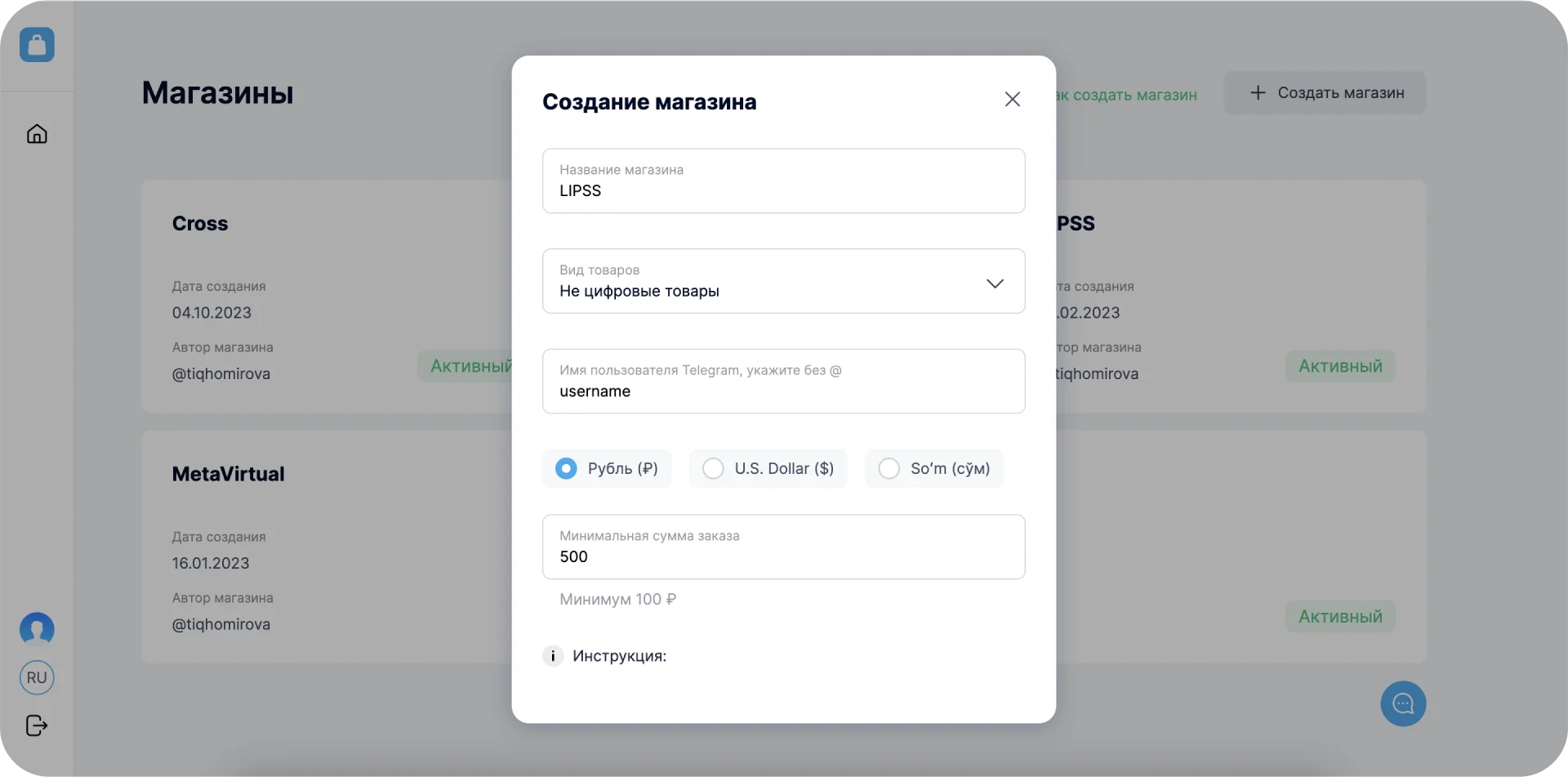Click the Активный status badge on MetaVirtual
1568x777 pixels.
point(1339,616)
